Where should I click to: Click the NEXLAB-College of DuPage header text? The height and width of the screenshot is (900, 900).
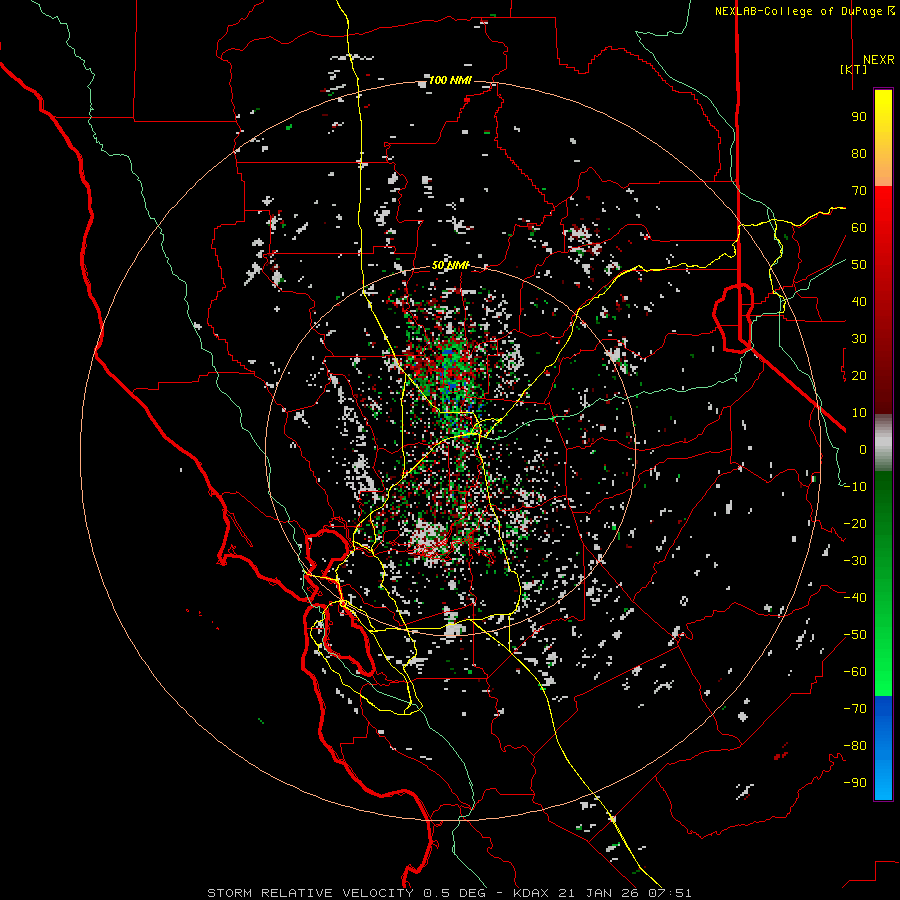[804, 11]
